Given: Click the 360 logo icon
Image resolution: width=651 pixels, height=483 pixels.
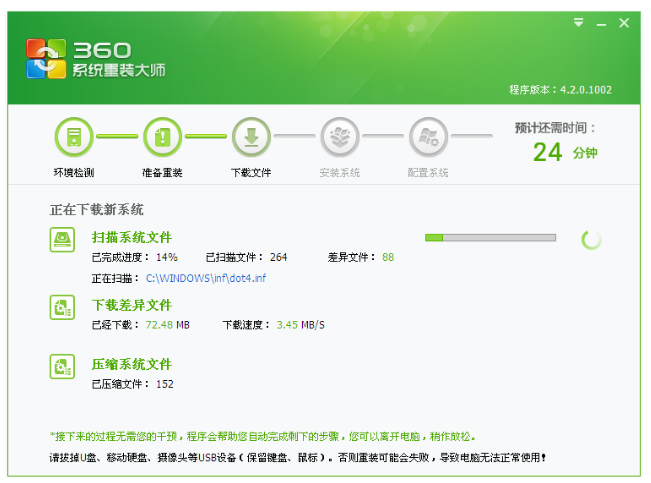Looking at the screenshot, I should tap(45, 59).
